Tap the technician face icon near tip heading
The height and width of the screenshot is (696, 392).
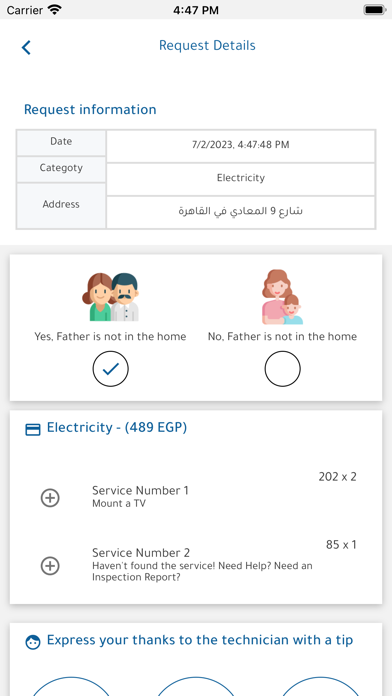tap(33, 642)
